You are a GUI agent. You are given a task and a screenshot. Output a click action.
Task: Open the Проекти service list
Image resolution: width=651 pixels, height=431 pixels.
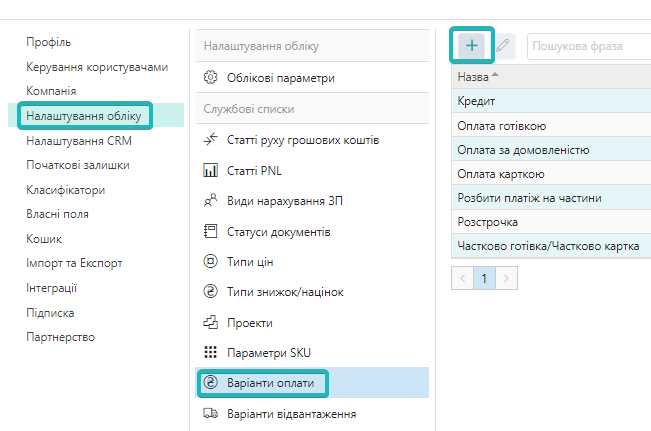249,323
